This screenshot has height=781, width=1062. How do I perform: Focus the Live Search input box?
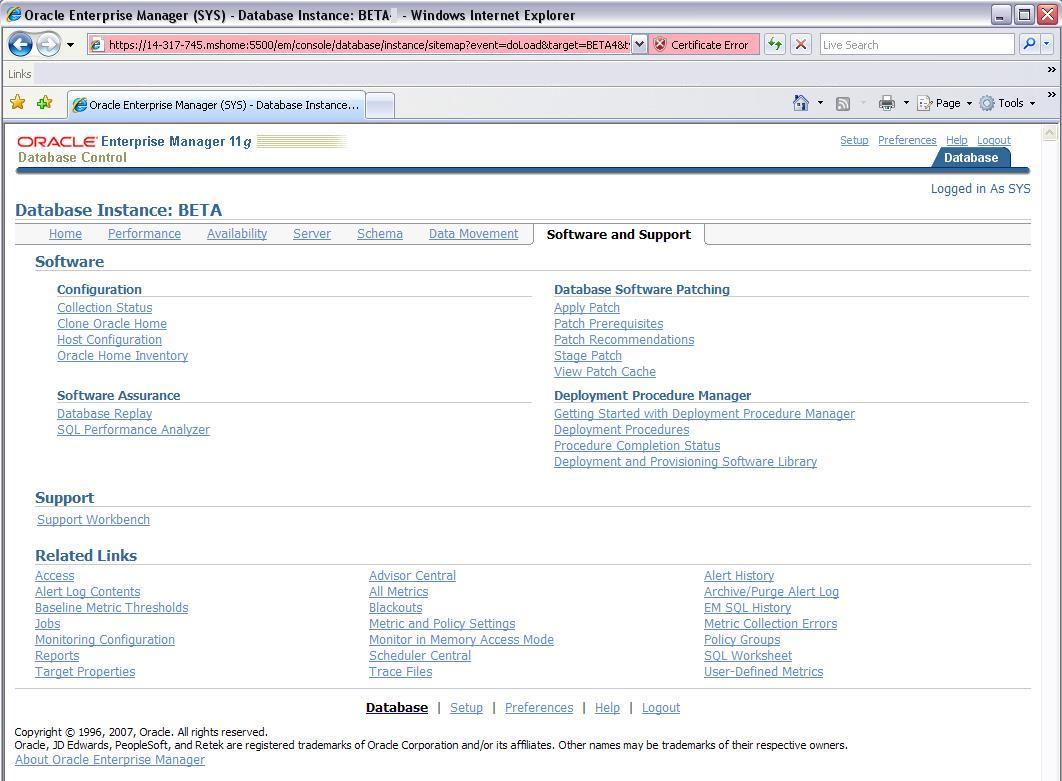click(917, 45)
